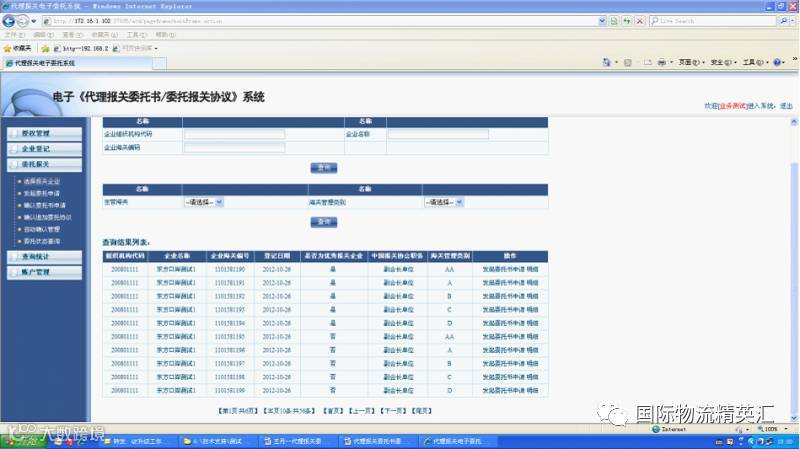
Task: Open the 工具(O) command bar dropdown
Action: coord(756,62)
